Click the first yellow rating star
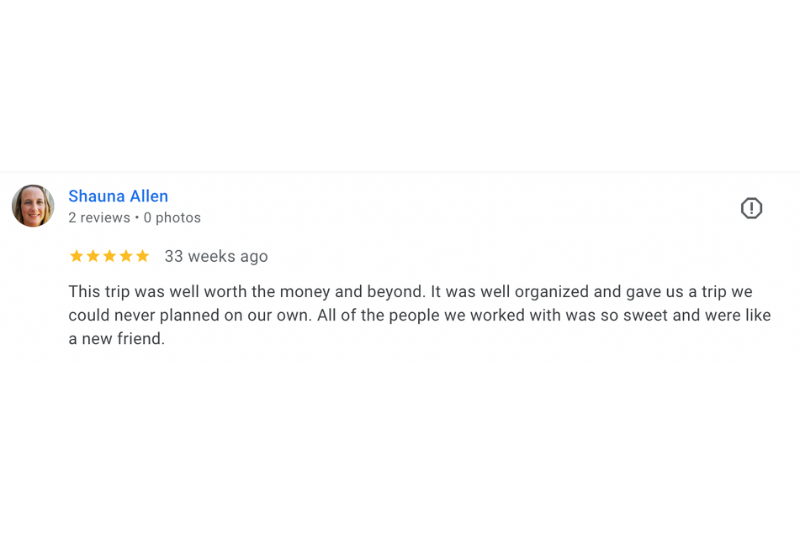This screenshot has width=800, height=533. 76,256
